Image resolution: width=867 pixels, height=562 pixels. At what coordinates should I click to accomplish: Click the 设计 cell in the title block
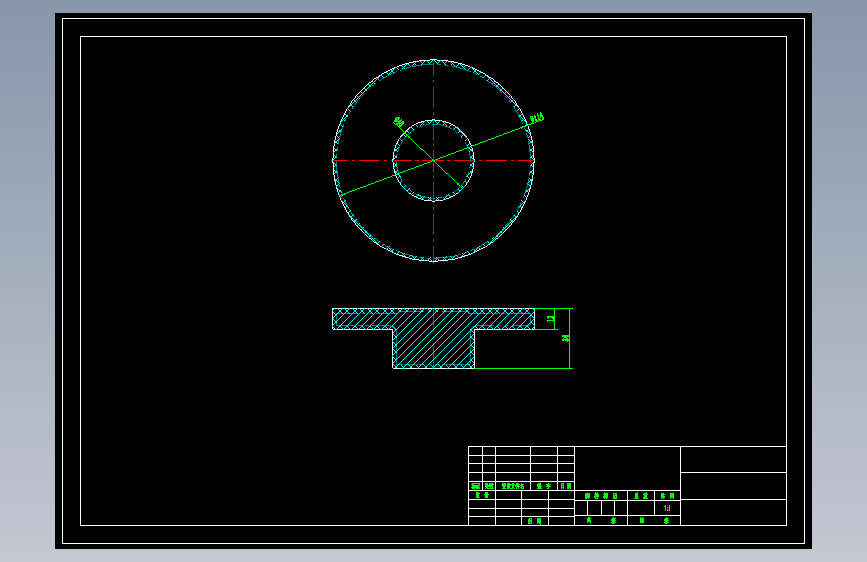[x=482, y=495]
